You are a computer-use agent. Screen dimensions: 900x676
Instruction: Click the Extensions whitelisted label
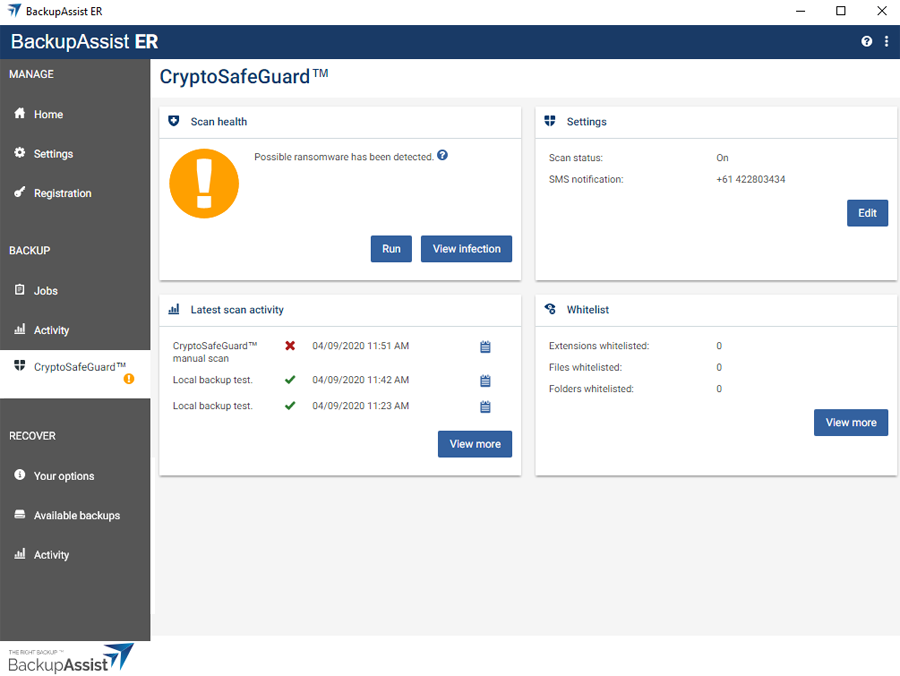pyautogui.click(x=599, y=345)
